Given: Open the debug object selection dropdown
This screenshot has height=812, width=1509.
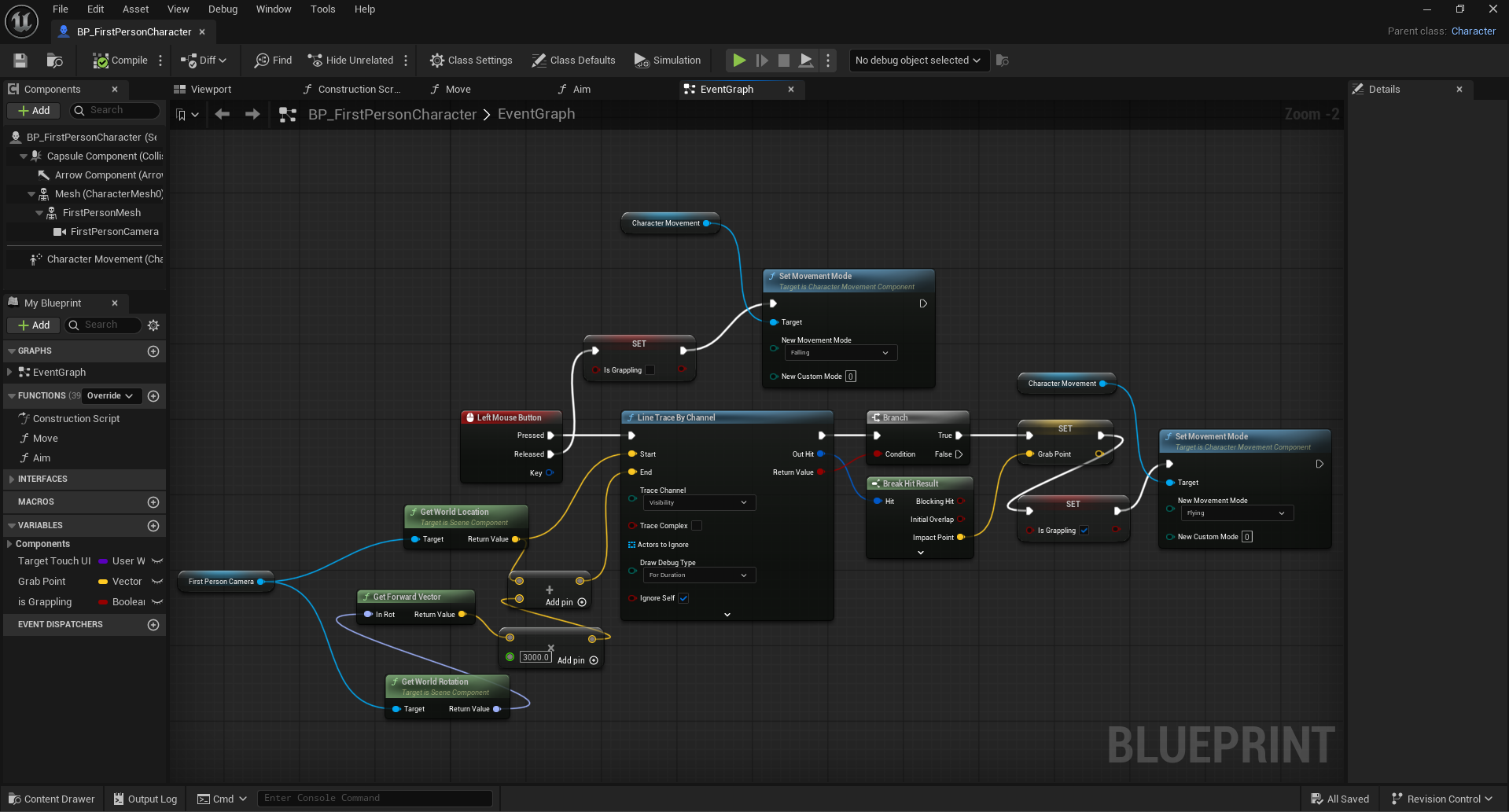Looking at the screenshot, I should [917, 61].
